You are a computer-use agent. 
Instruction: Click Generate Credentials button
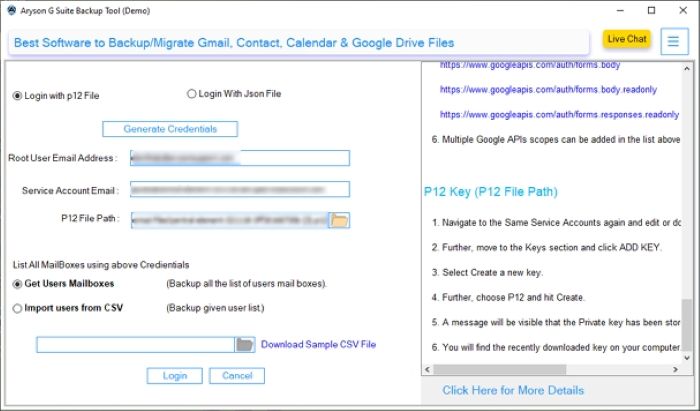170,129
